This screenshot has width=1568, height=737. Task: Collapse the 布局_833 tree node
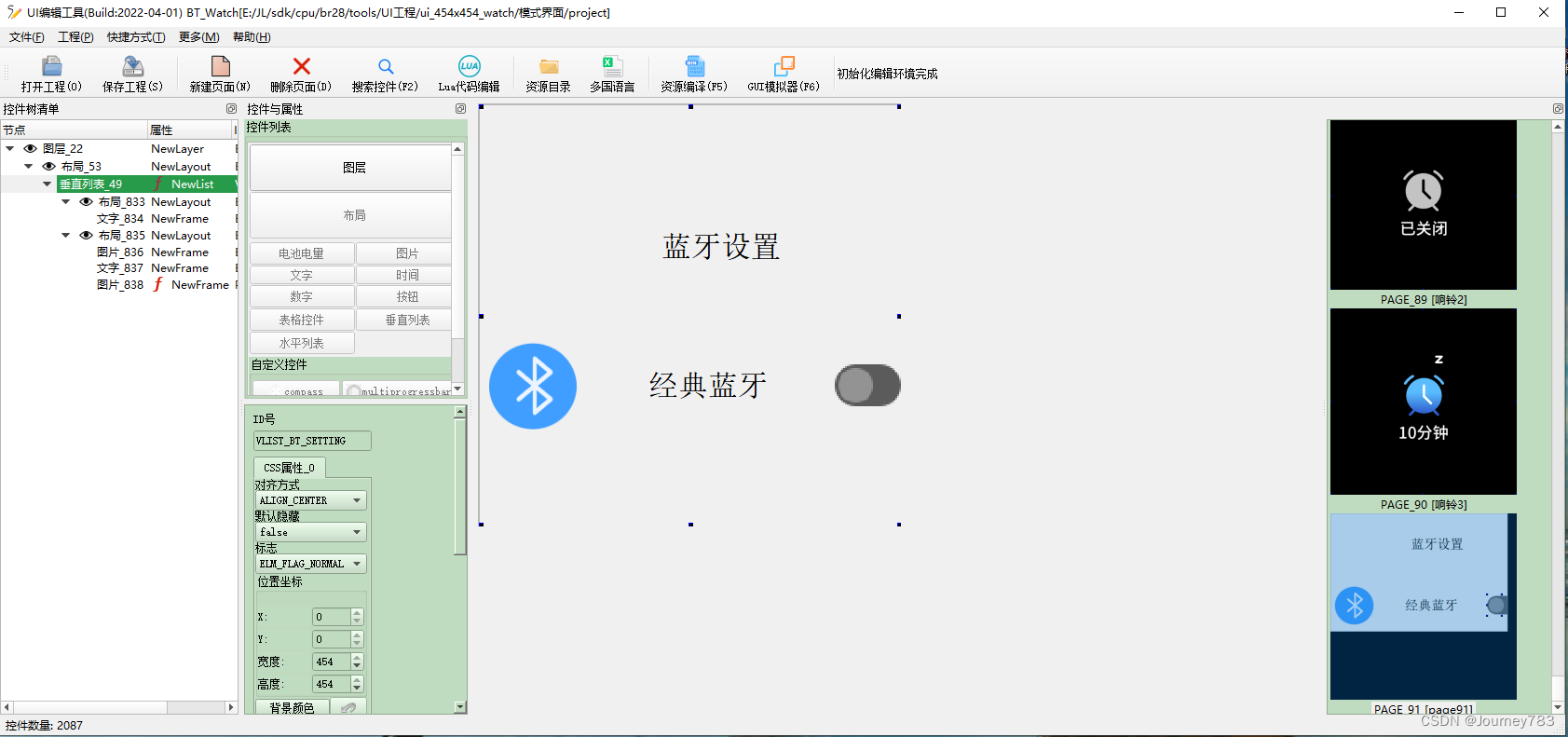66,202
